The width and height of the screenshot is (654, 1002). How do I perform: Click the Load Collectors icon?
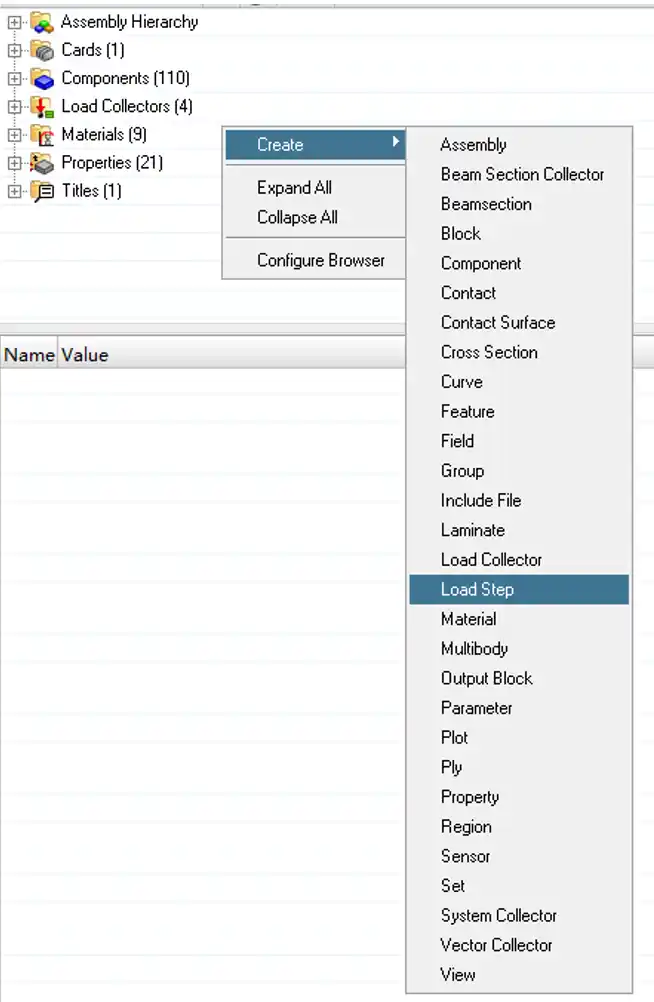coord(42,106)
